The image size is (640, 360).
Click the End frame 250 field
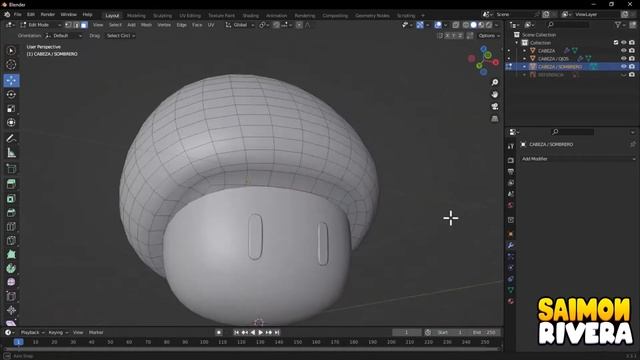[x=484, y=333]
